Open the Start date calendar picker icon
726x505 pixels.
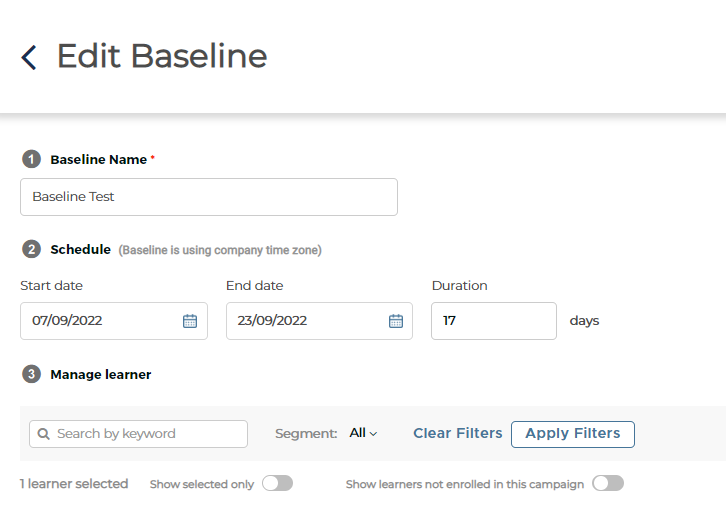(x=190, y=321)
